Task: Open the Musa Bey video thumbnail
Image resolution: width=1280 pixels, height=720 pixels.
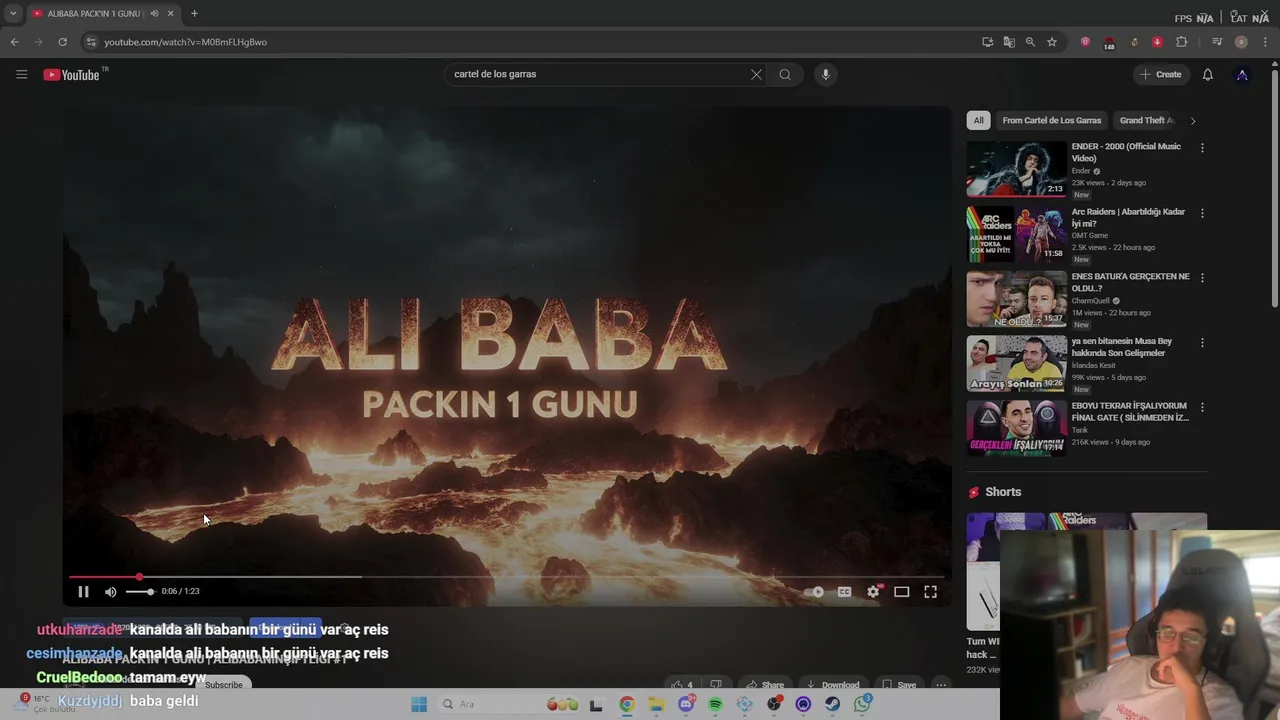Action: pos(1016,363)
